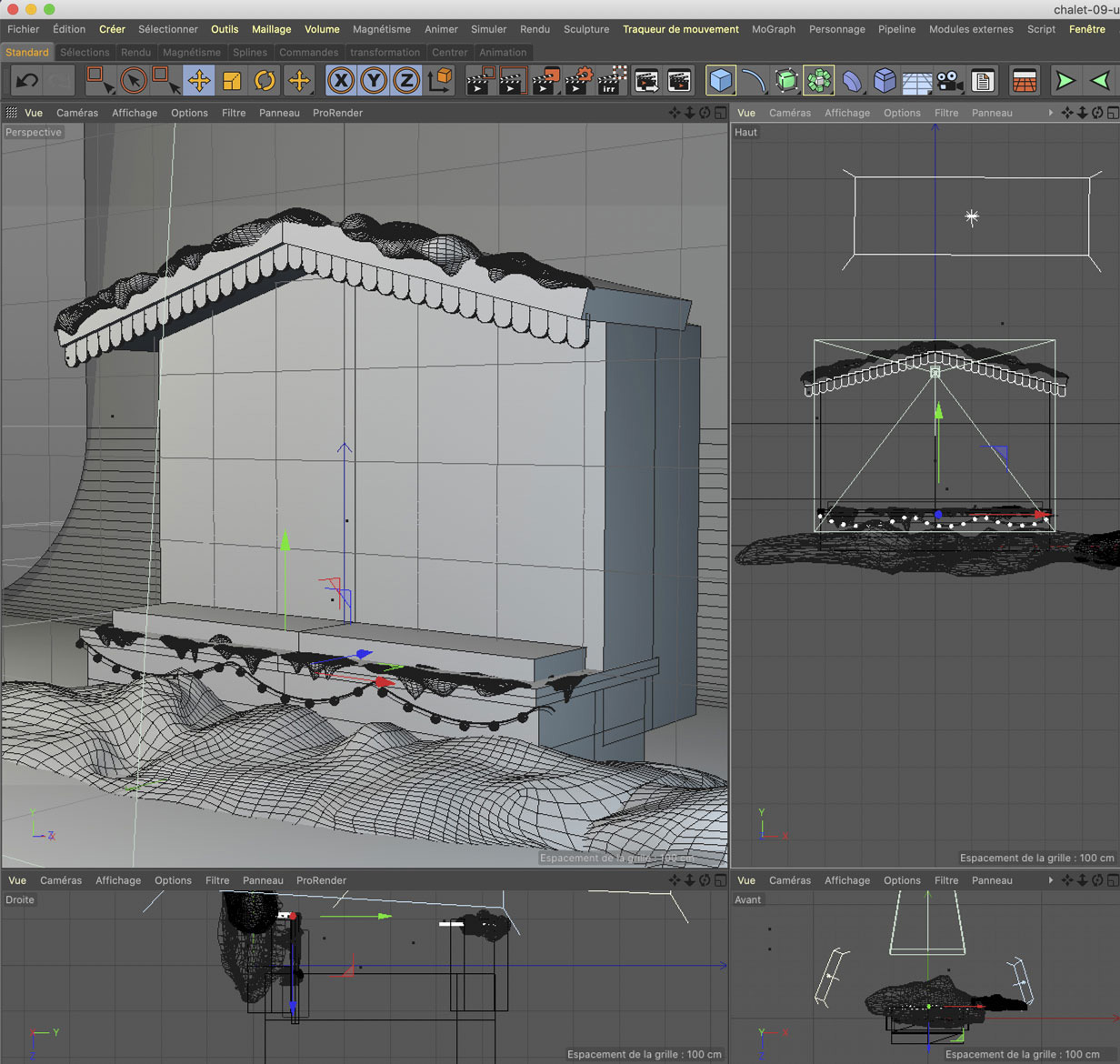Maximize the Haut viewport with toggle icon
This screenshot has width=1120, height=1064.
tap(1114, 113)
